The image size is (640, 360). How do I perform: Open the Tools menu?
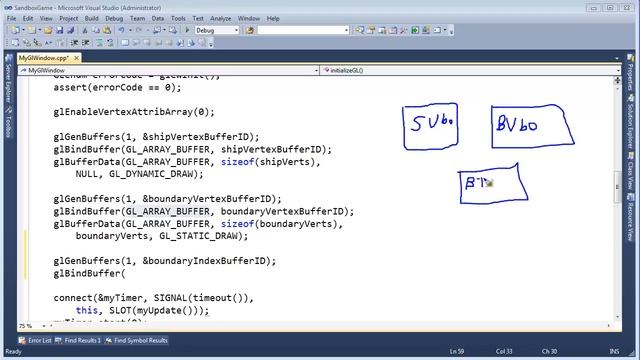tap(178, 18)
